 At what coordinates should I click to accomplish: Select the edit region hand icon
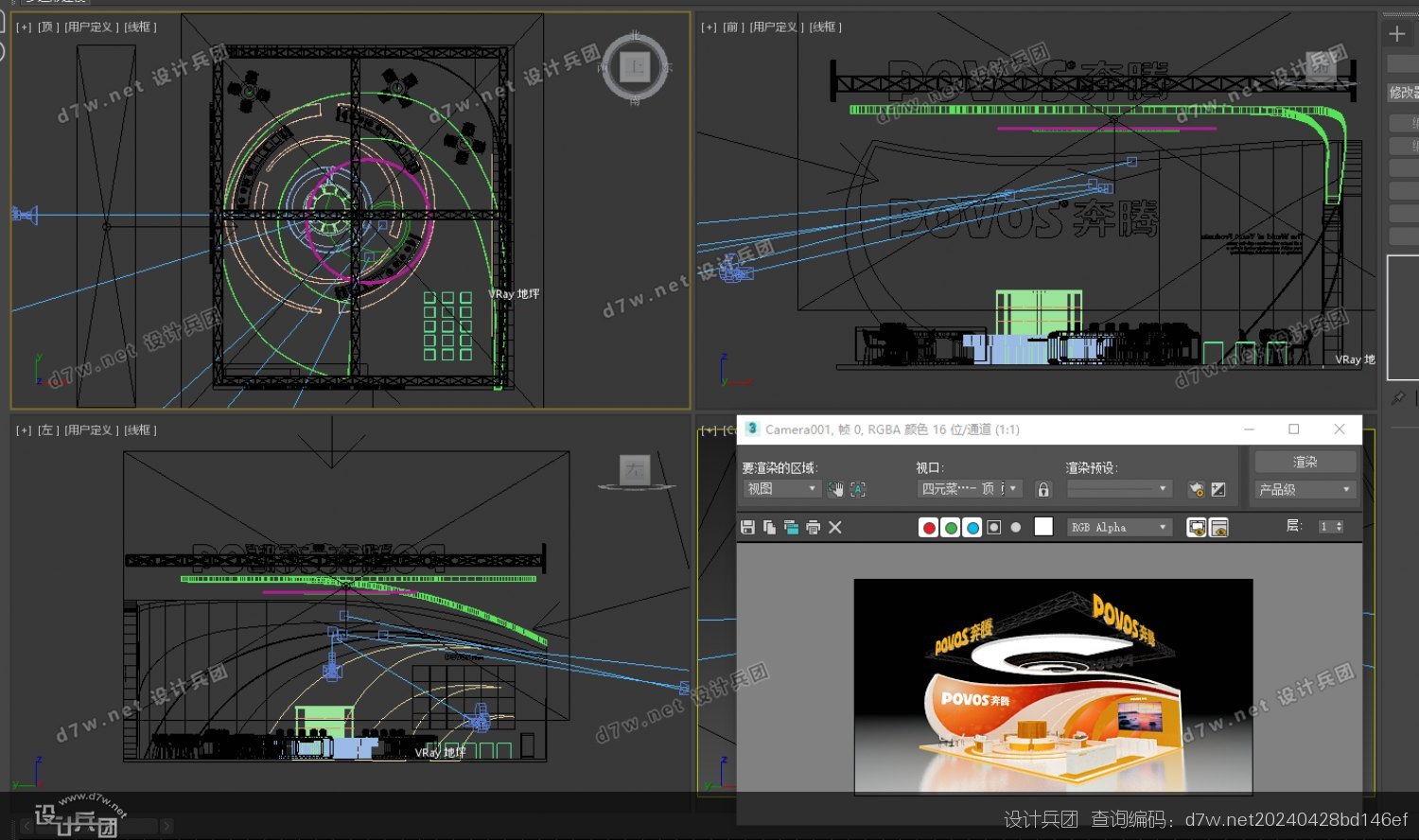pos(835,489)
